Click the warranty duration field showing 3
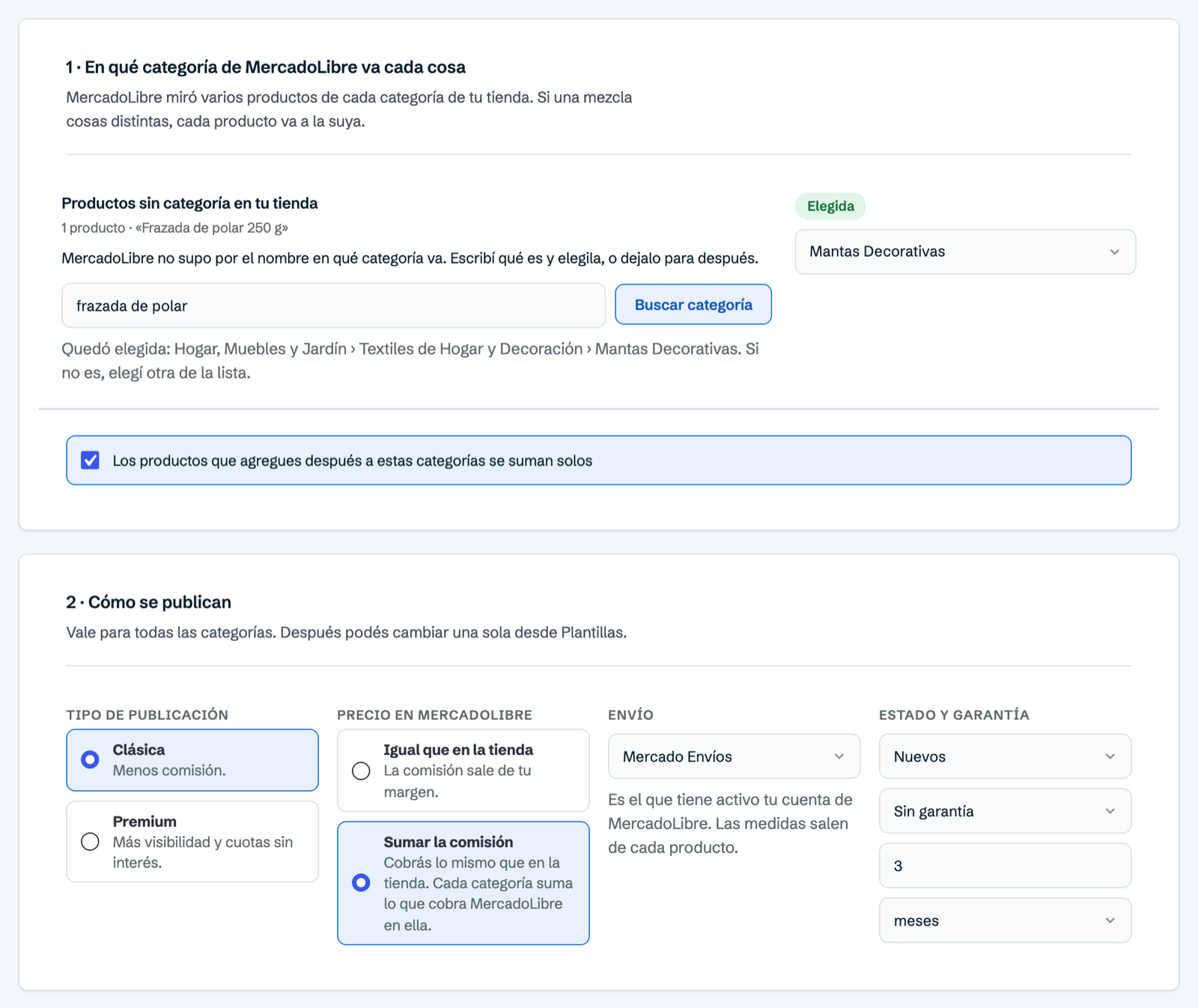Viewport: 1198px width, 1008px height. click(1005, 866)
